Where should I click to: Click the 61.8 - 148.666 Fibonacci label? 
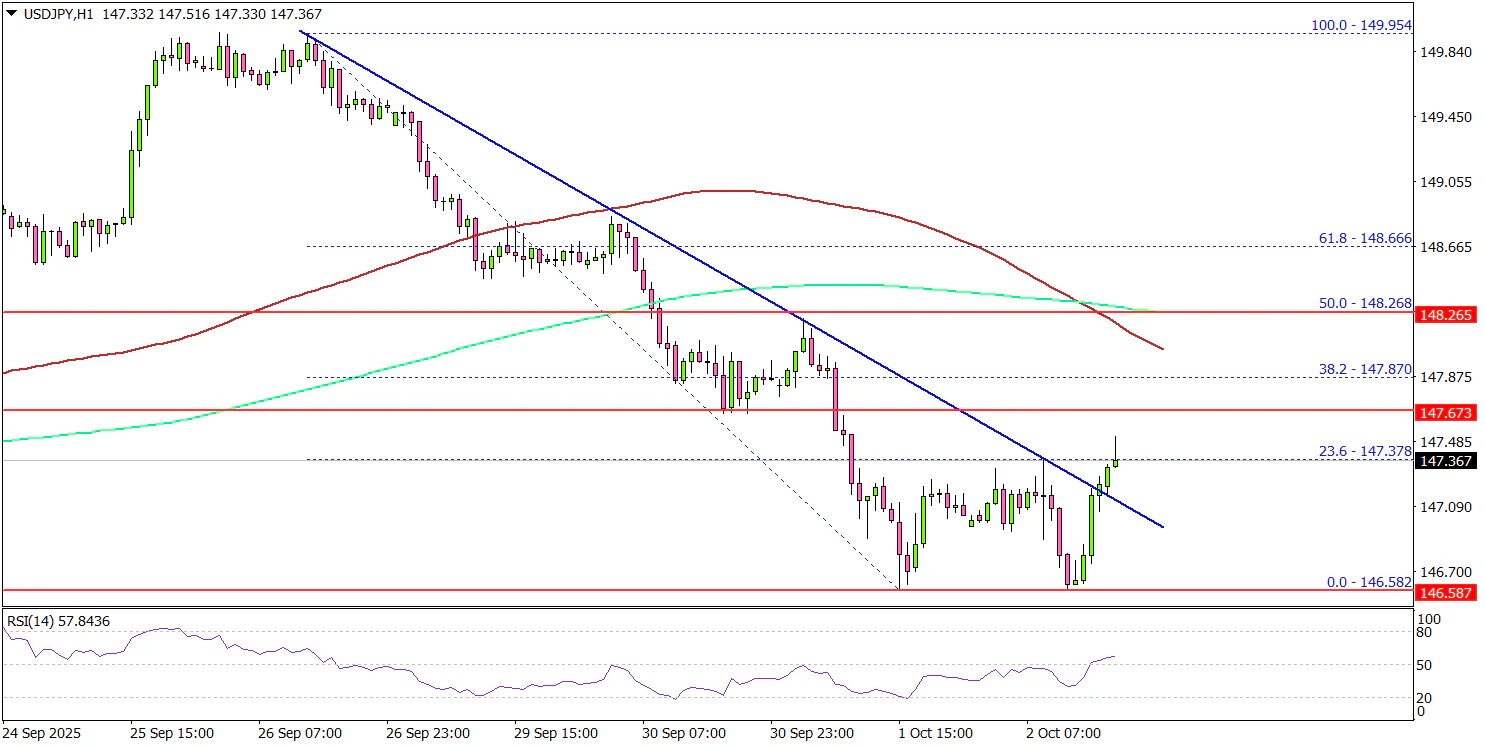coord(1366,239)
